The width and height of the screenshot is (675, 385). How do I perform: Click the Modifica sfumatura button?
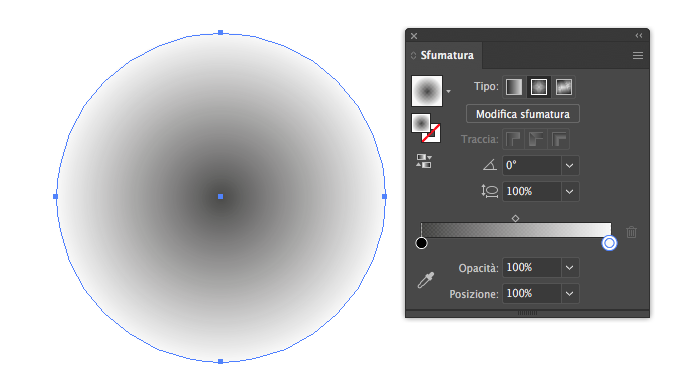click(x=523, y=114)
